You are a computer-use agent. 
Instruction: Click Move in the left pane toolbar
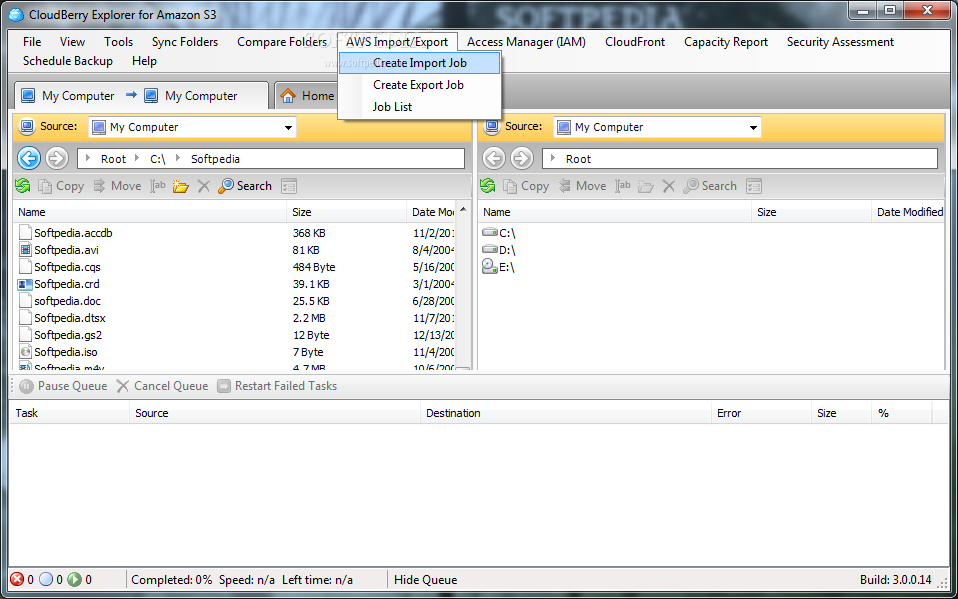tap(117, 186)
